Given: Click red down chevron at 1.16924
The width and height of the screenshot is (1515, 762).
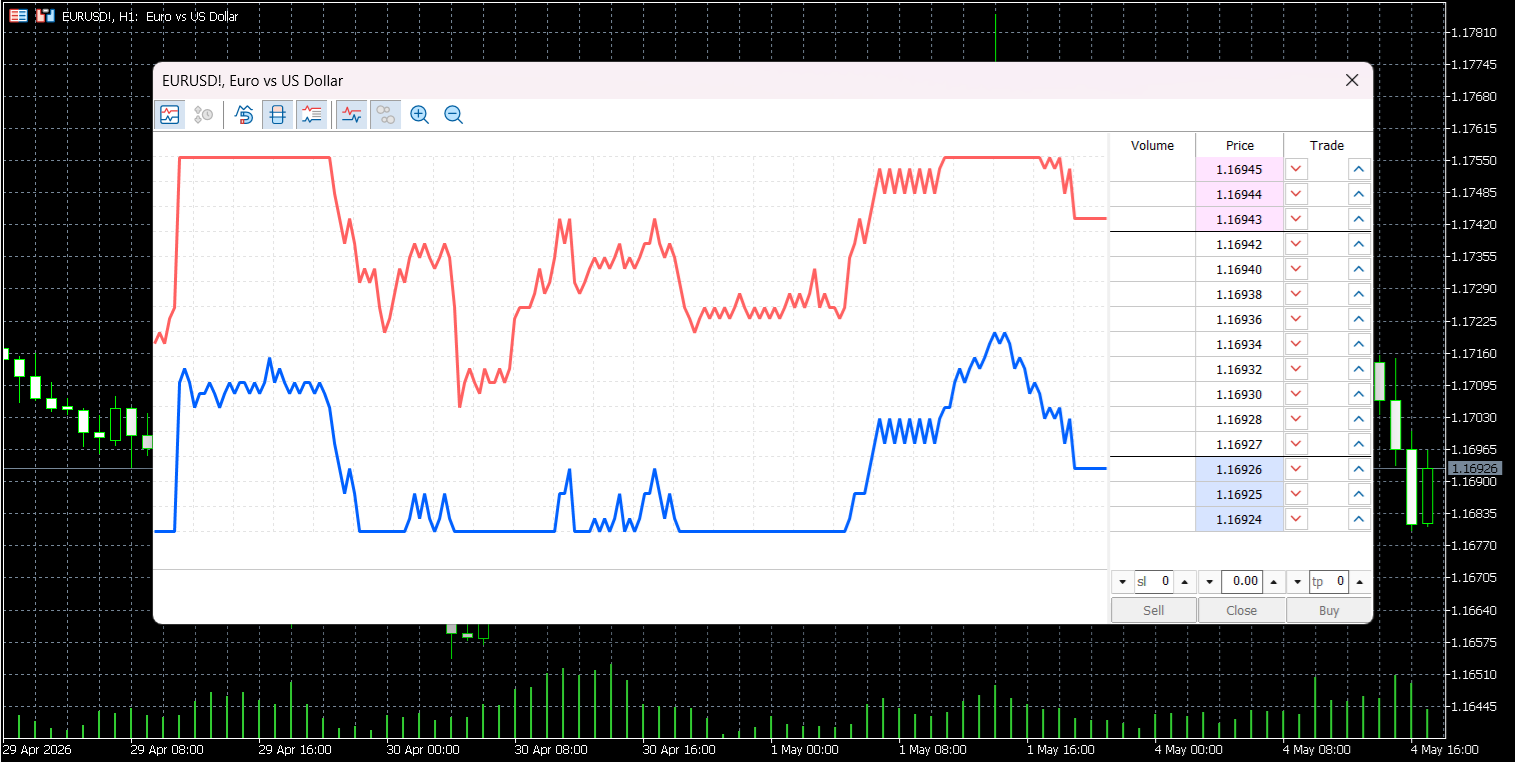Looking at the screenshot, I should 1296,519.
